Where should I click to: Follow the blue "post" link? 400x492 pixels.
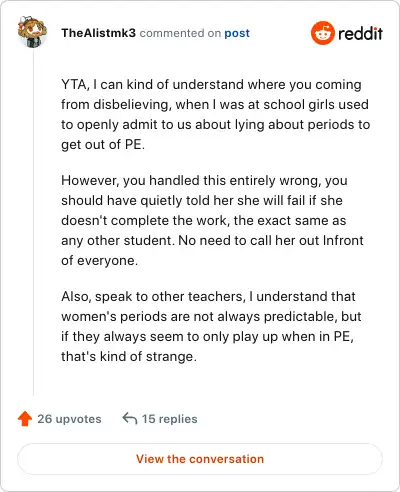click(237, 33)
